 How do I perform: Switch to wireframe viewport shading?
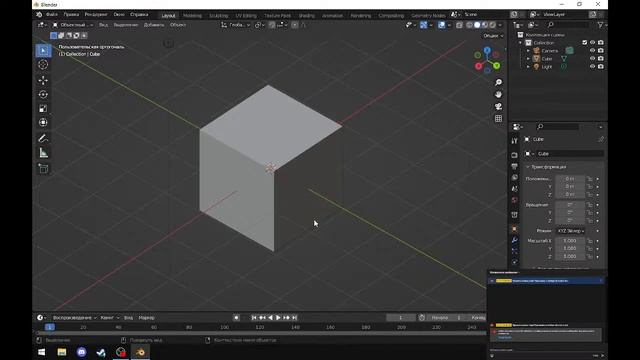point(469,25)
